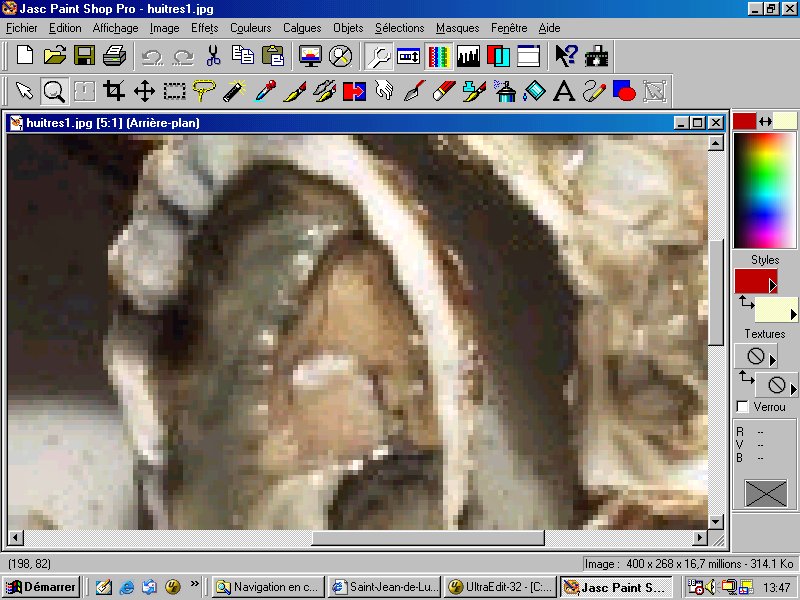Toggle the tool options wrench button
The height and width of the screenshot is (600, 800).
pyautogui.click(x=379, y=56)
